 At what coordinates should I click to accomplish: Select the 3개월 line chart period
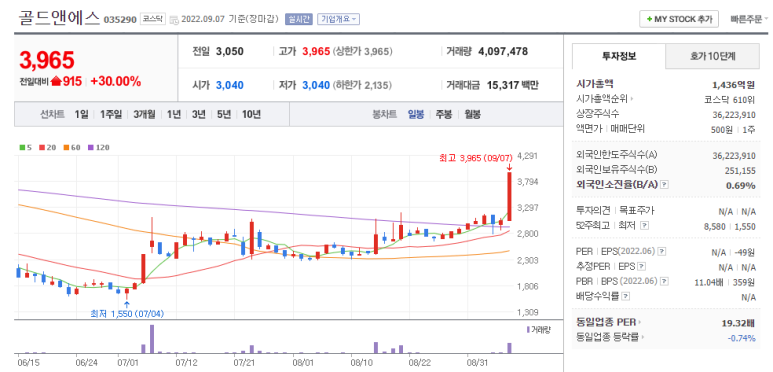pyautogui.click(x=144, y=115)
